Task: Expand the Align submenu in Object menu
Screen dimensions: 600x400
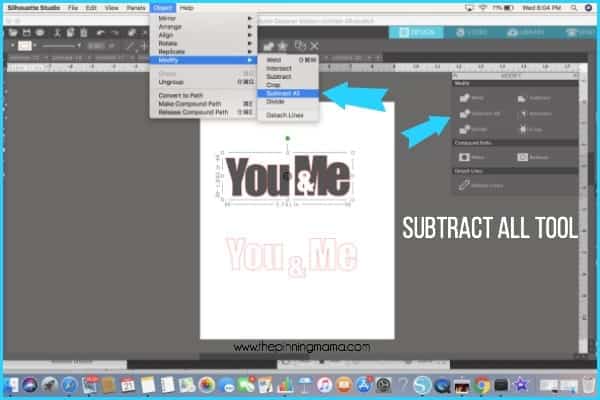Action: tap(203, 35)
